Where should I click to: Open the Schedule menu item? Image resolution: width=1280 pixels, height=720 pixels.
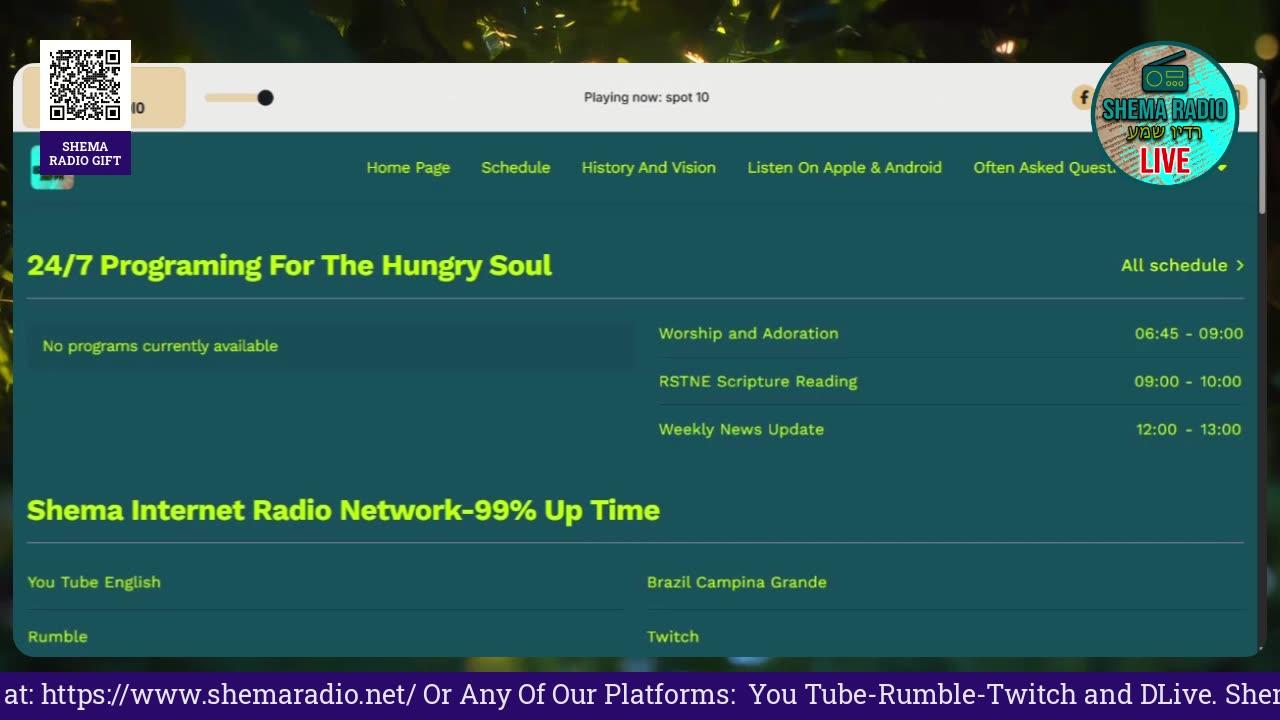[515, 167]
